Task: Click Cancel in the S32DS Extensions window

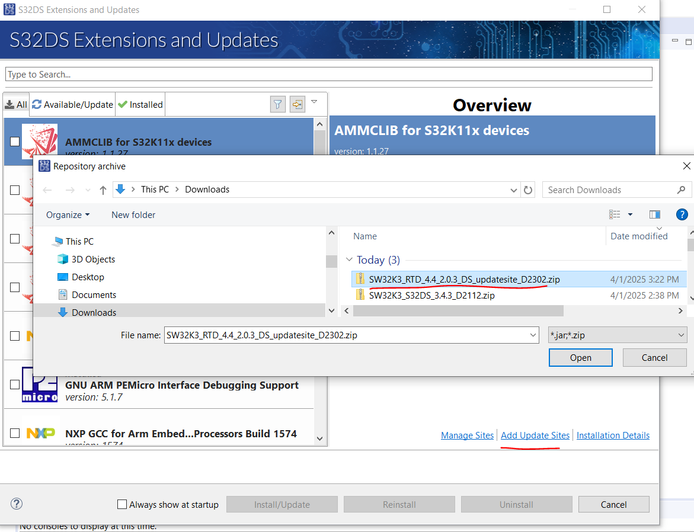Action: [x=613, y=504]
